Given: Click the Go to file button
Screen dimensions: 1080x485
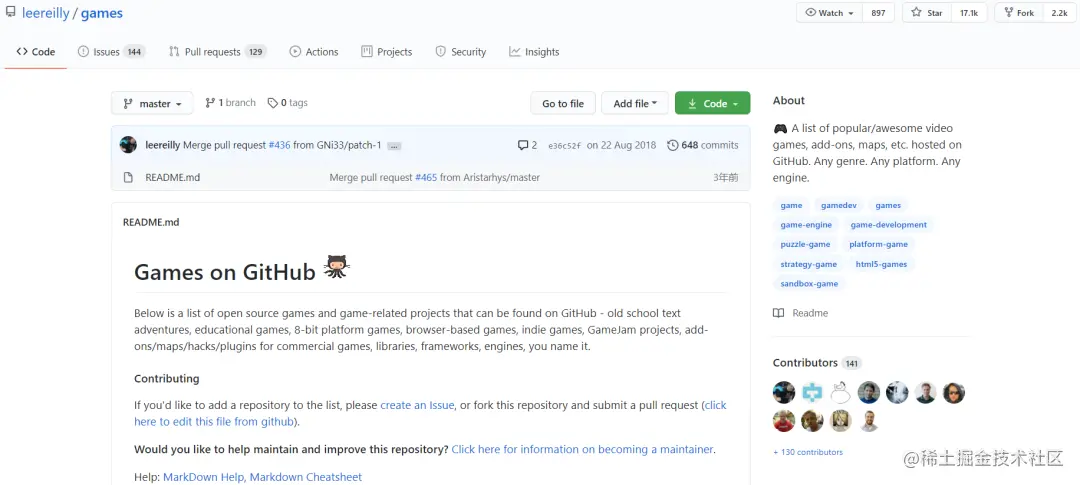Looking at the screenshot, I should click(563, 103).
